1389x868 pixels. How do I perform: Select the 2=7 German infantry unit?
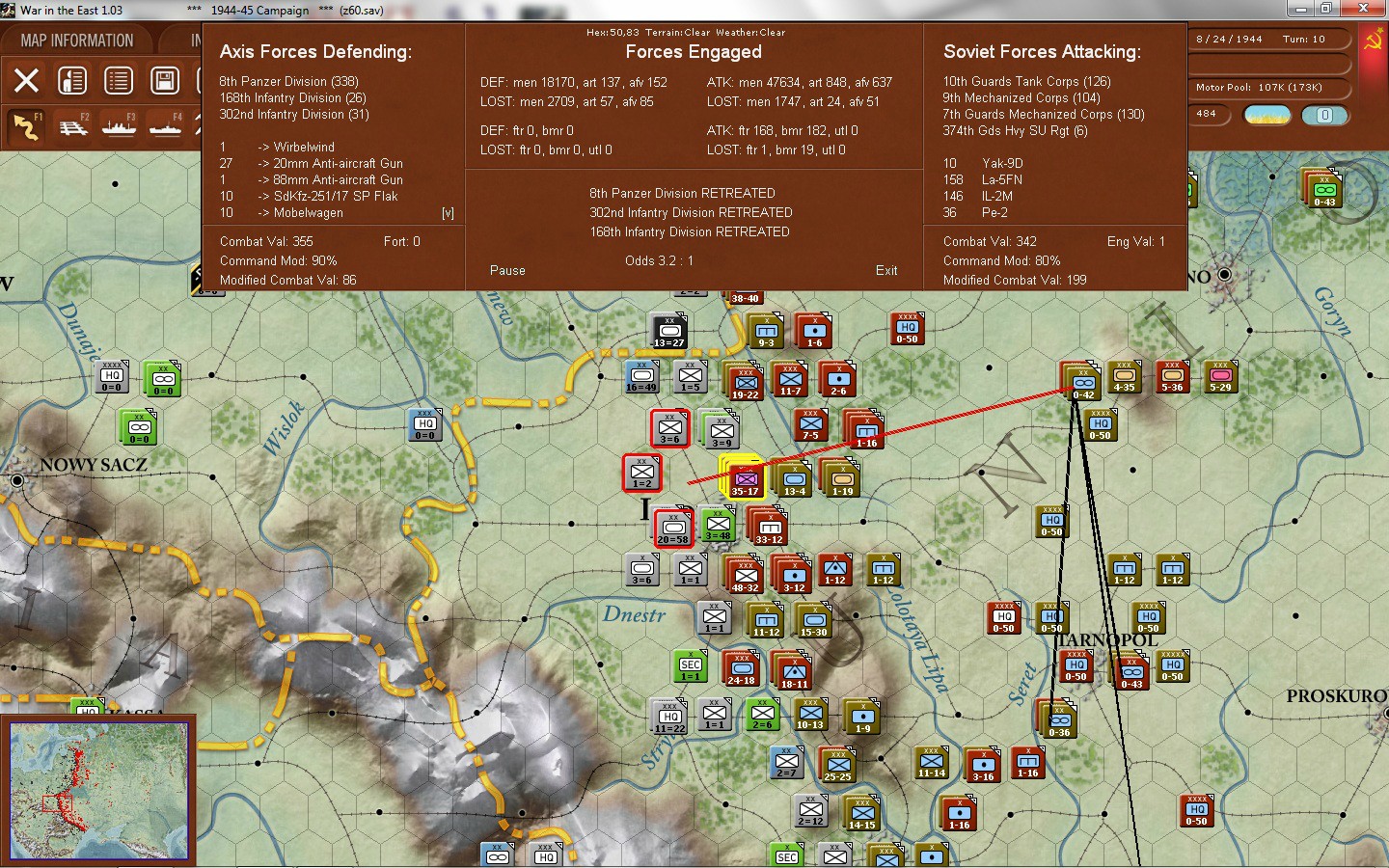pyautogui.click(x=787, y=763)
